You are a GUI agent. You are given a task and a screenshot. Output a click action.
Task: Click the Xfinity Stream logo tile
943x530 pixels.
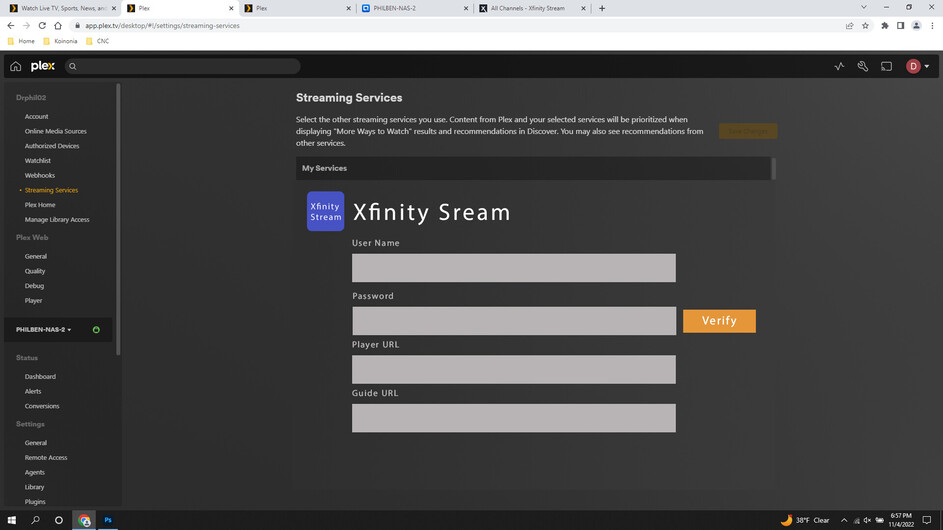(x=325, y=211)
